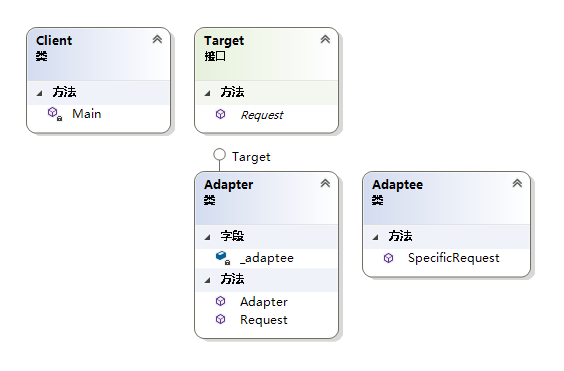Collapse the 方法 section in Adaptee

(x=376, y=237)
